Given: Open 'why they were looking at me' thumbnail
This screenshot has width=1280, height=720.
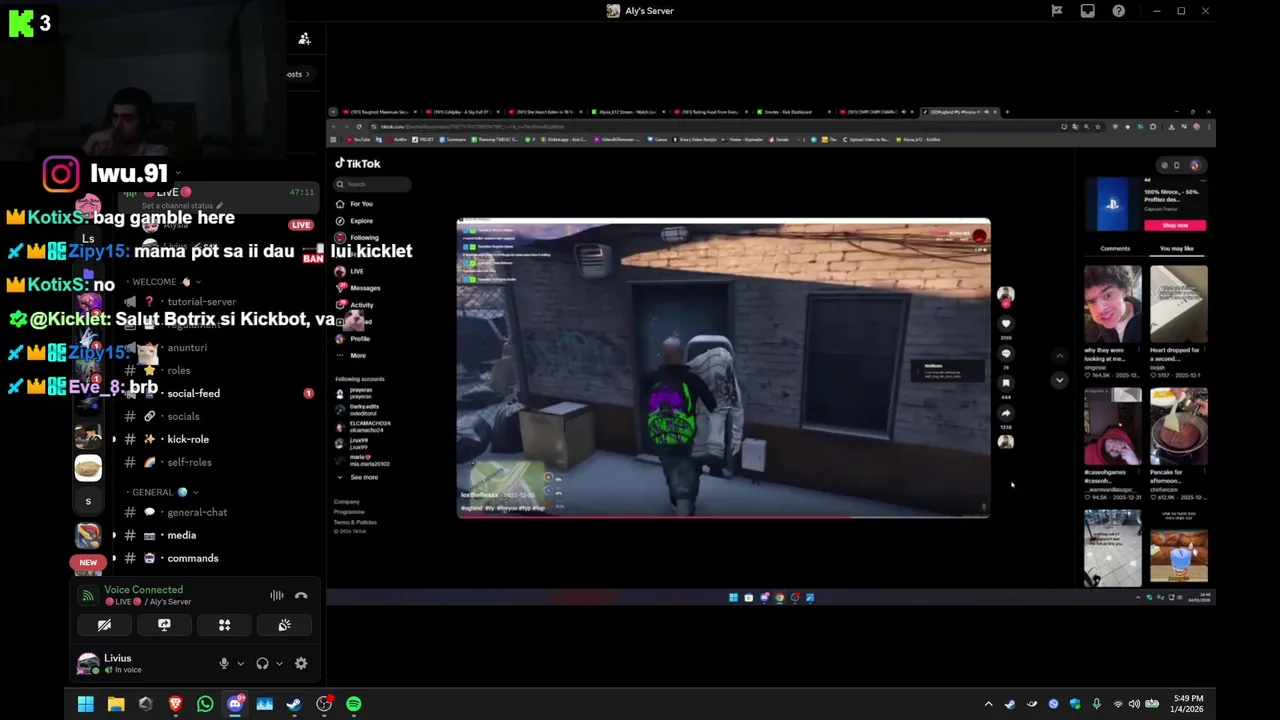Looking at the screenshot, I should [1113, 305].
